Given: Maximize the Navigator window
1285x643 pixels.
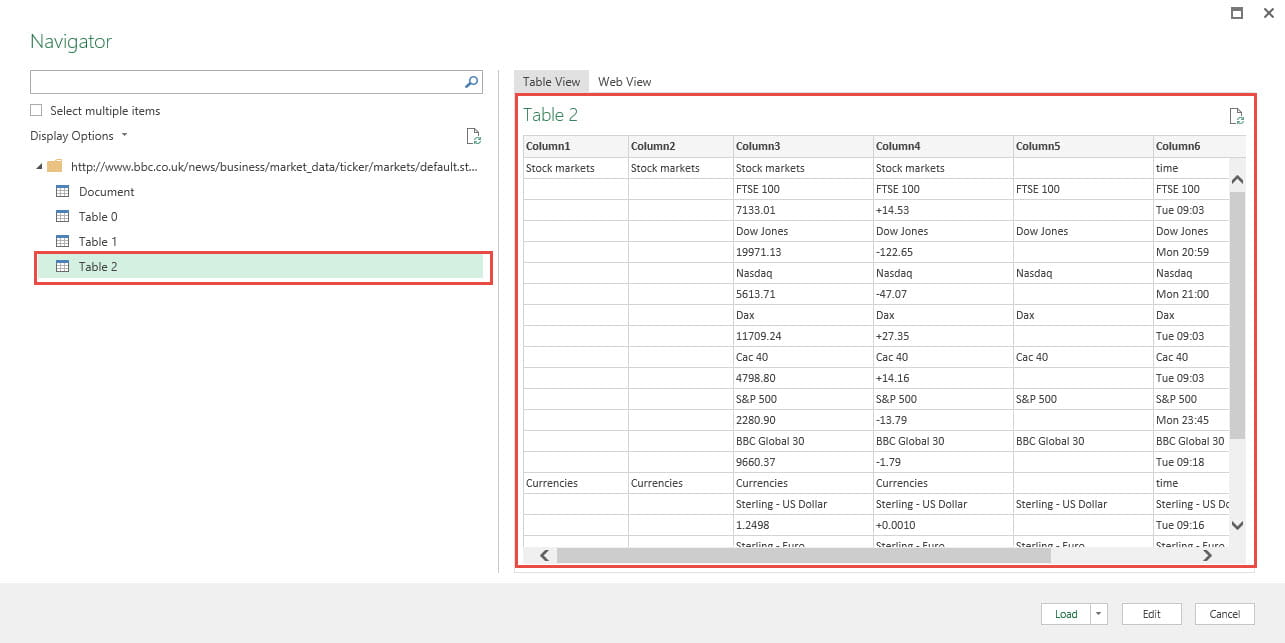Looking at the screenshot, I should [x=1237, y=13].
